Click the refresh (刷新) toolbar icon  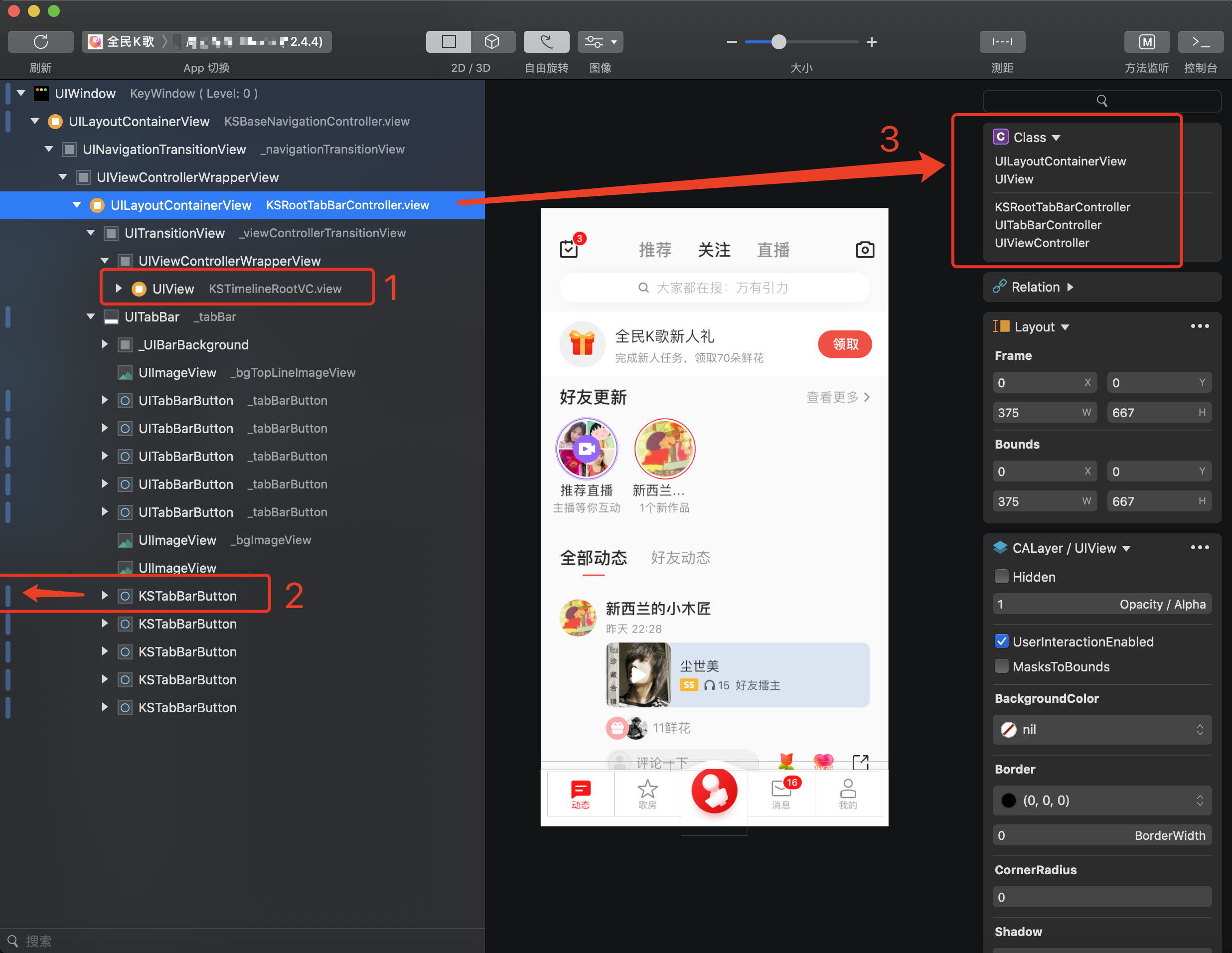click(x=40, y=42)
